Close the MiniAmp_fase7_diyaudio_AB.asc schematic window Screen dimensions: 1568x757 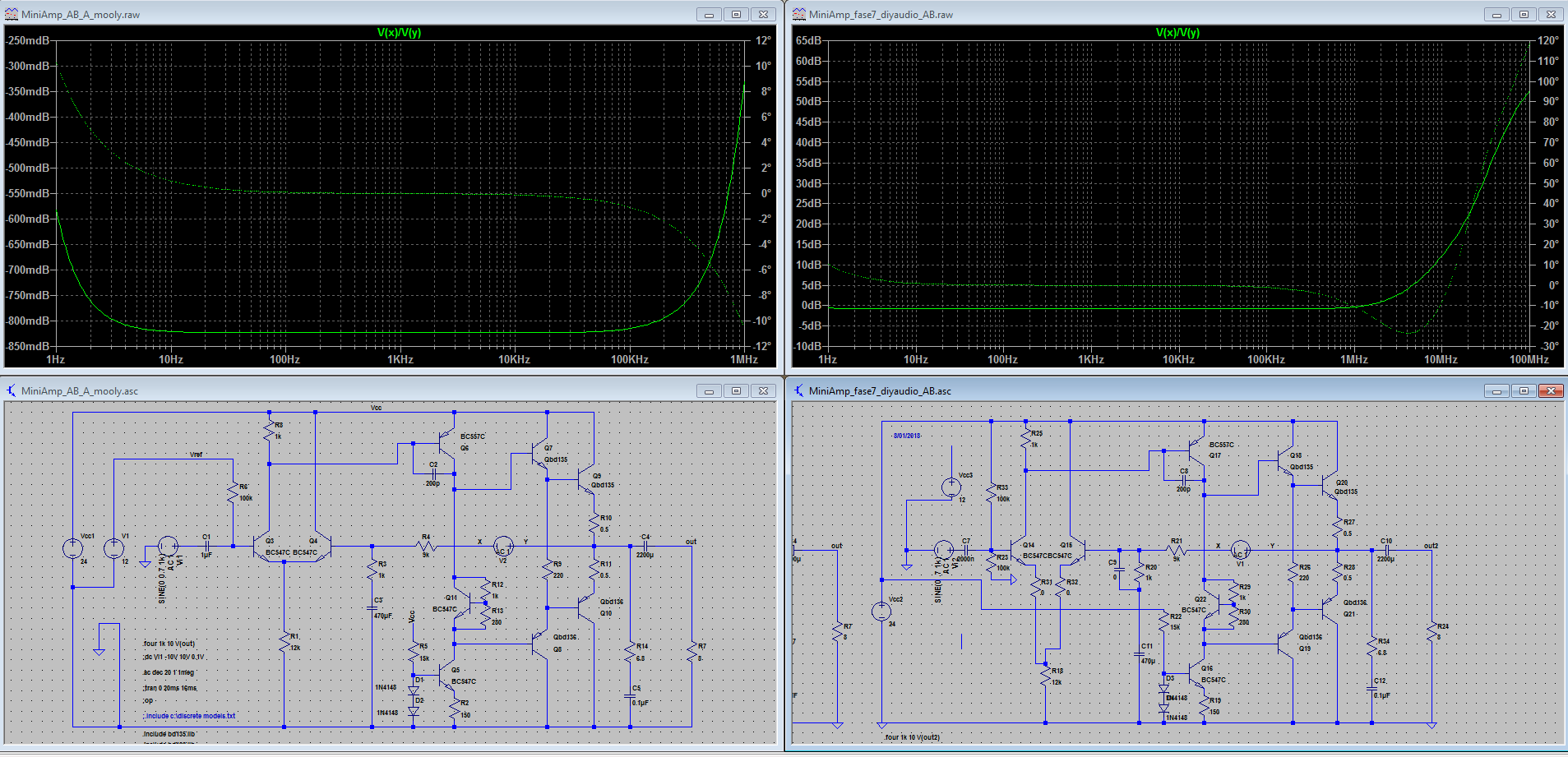click(x=1551, y=390)
